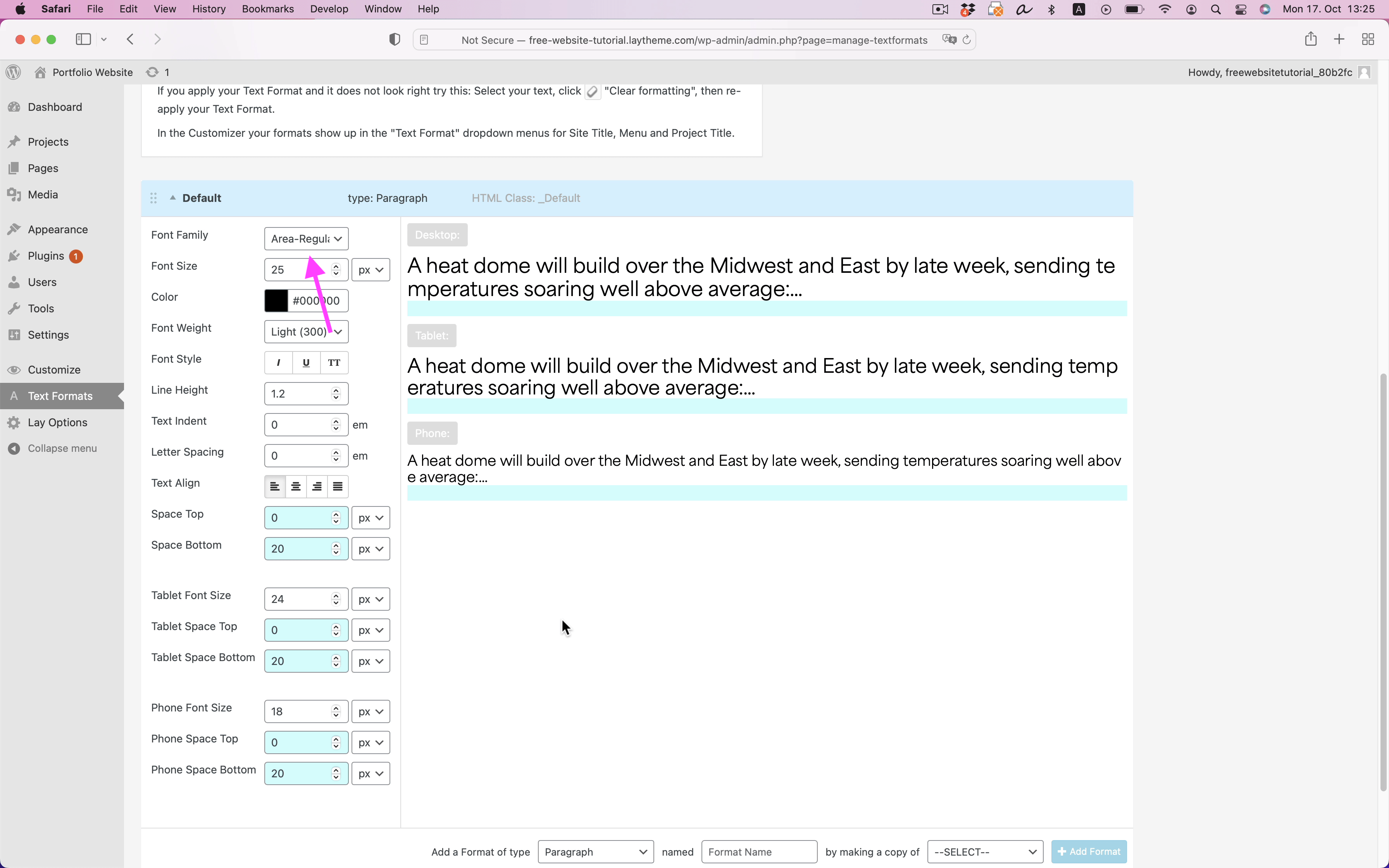Open the copy-of SELECT dropdown
1389x868 pixels.
pyautogui.click(x=986, y=852)
